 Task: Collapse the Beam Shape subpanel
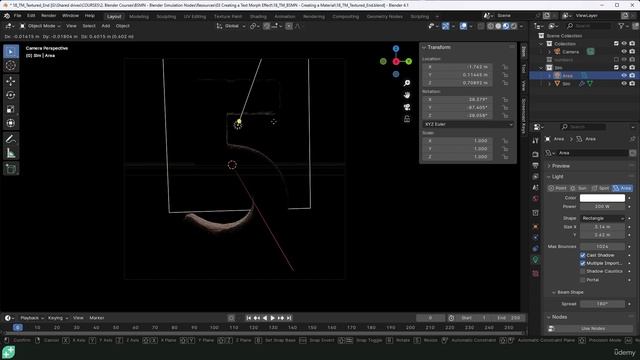570,292
